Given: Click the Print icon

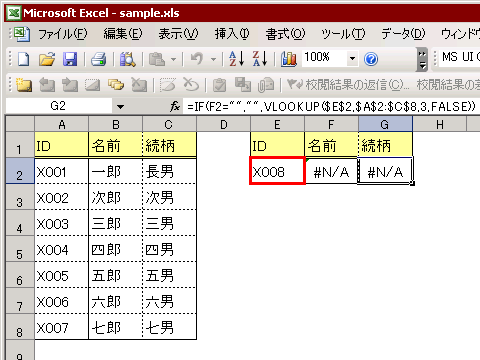Looking at the screenshot, I should click(x=98, y=59).
